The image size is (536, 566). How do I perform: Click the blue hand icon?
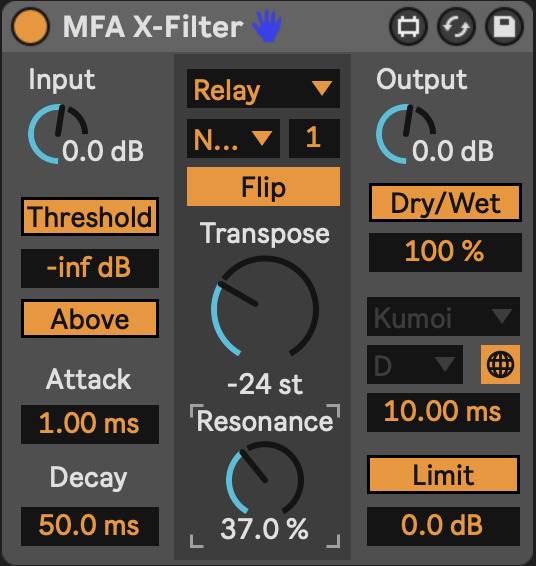pyautogui.click(x=267, y=26)
